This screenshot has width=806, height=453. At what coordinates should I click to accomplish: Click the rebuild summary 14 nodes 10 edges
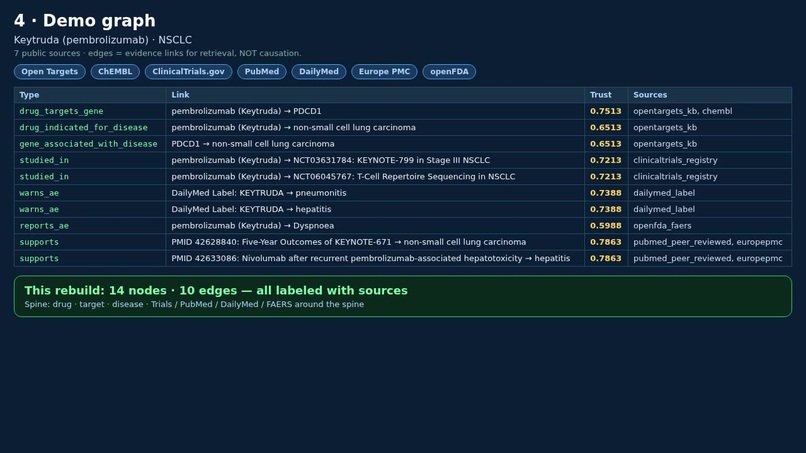(x=216, y=291)
